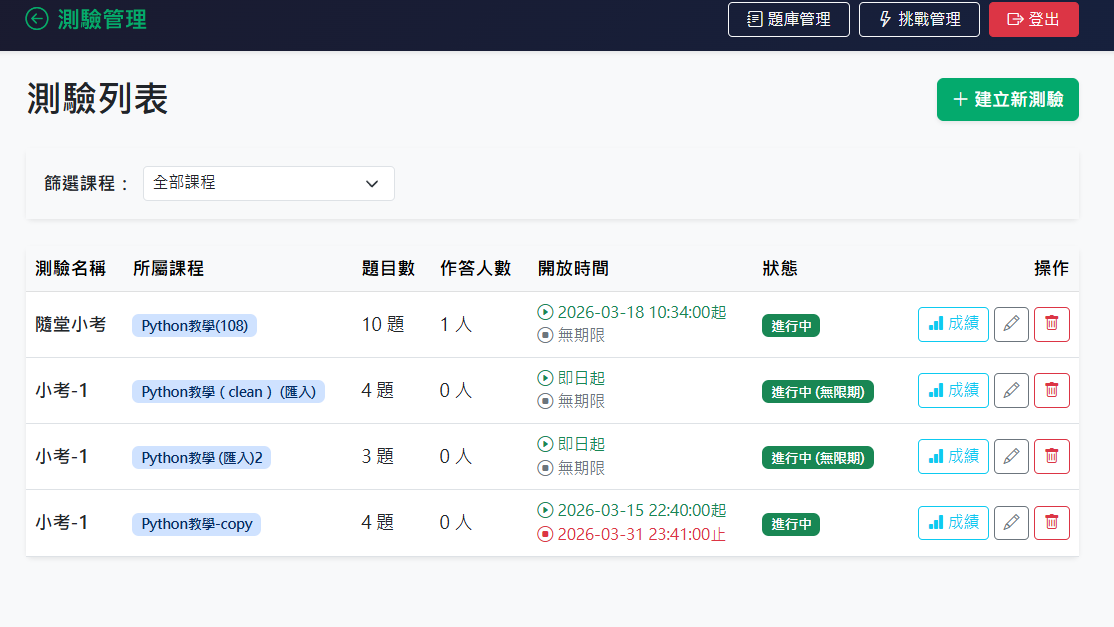Open 成績 for Python教學 (clean) quiz

(953, 390)
